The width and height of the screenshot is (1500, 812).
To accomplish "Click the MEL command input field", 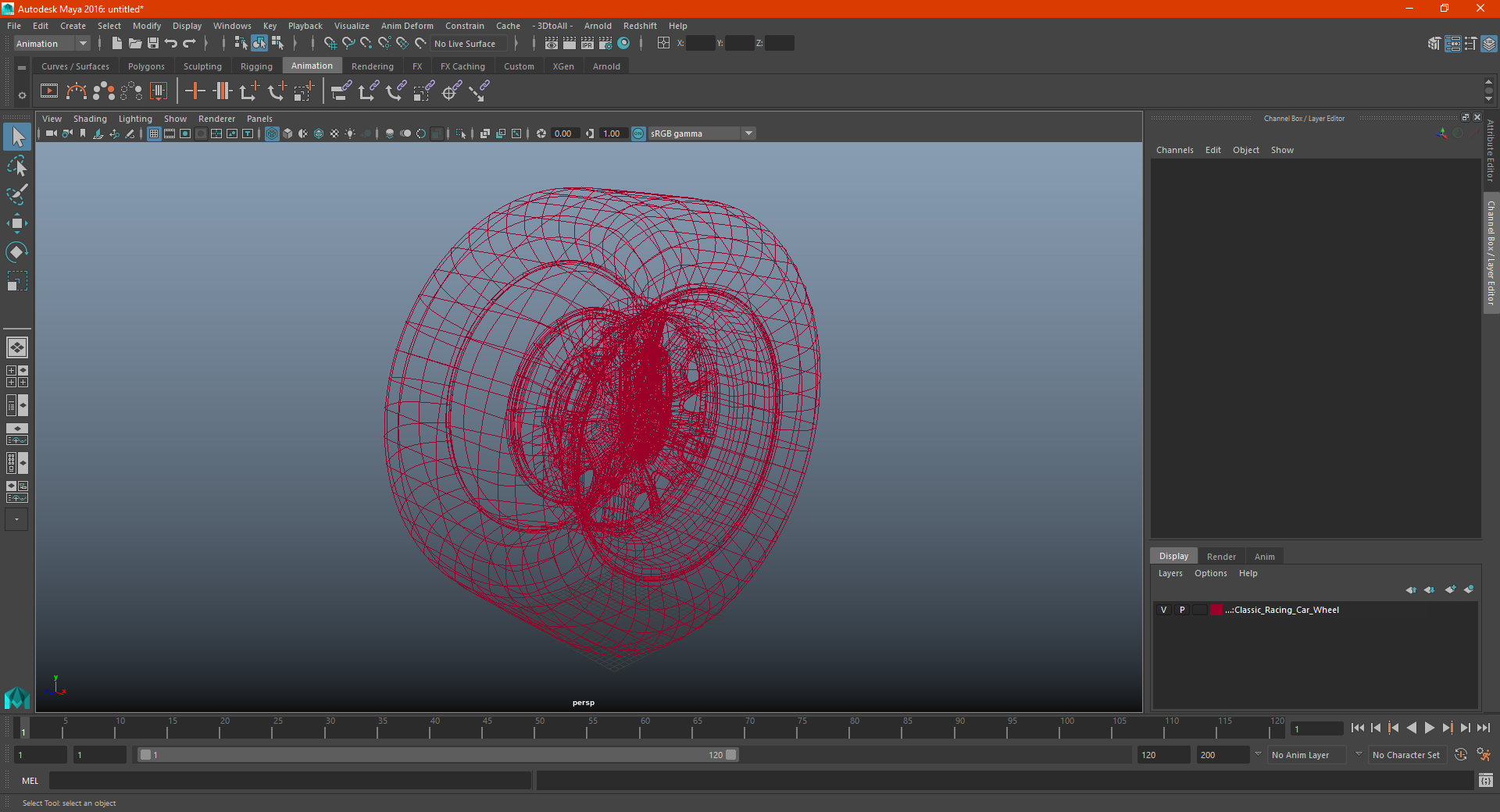I will (x=290, y=780).
